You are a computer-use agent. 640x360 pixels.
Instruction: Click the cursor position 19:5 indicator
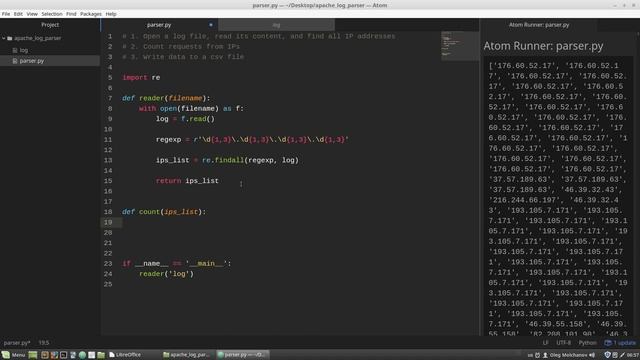[44, 343]
